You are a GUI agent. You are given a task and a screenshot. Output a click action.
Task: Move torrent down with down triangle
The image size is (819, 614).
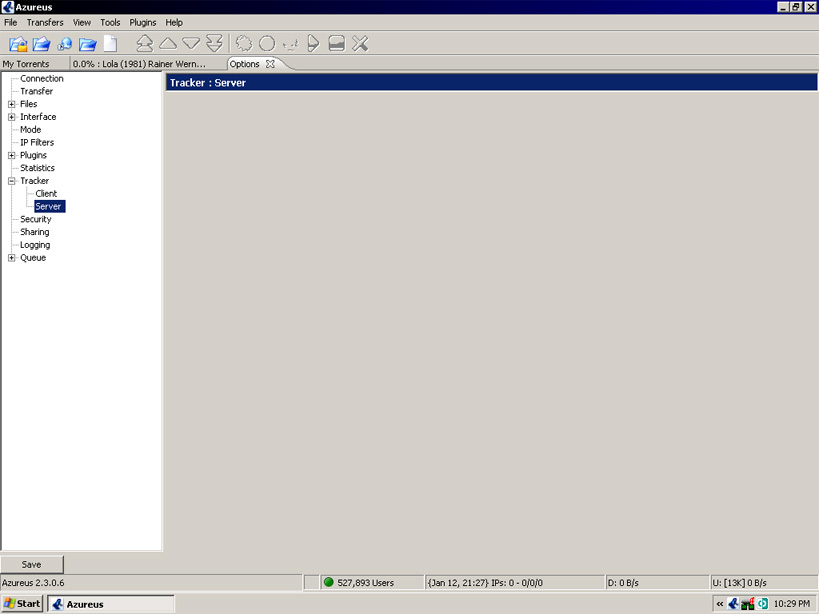tap(191, 43)
